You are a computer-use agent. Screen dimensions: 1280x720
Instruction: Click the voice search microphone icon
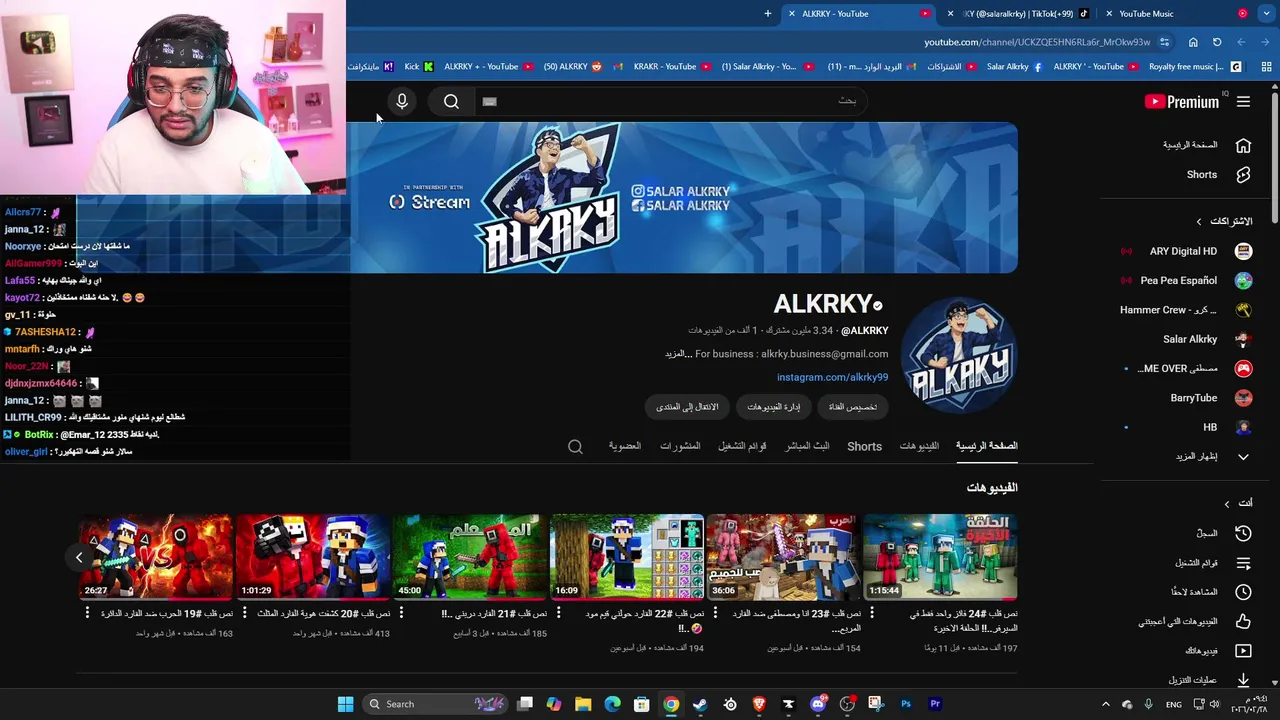(x=402, y=101)
